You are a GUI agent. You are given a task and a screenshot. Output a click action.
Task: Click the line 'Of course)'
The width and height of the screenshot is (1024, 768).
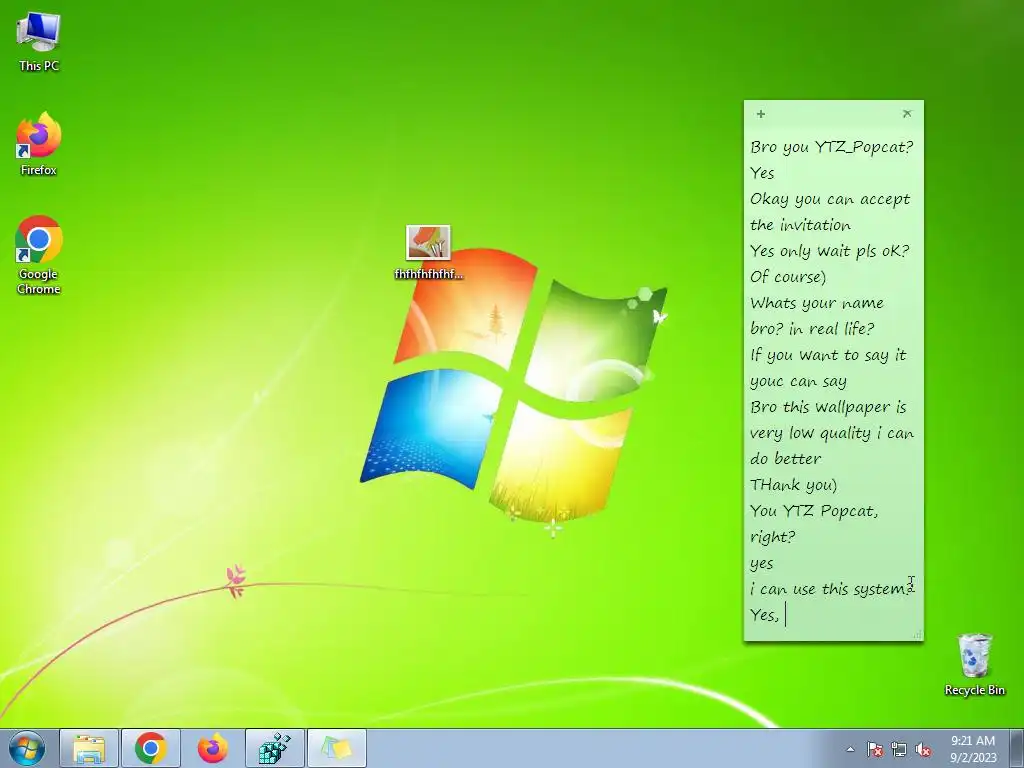click(788, 277)
